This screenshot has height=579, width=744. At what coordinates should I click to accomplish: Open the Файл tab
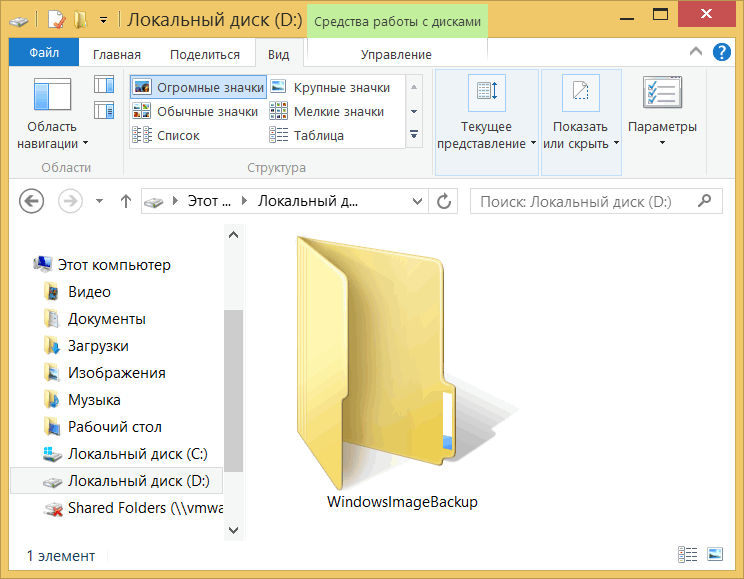click(44, 53)
